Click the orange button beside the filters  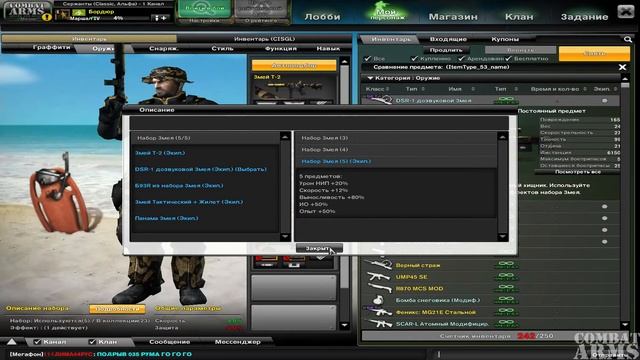pos(594,53)
